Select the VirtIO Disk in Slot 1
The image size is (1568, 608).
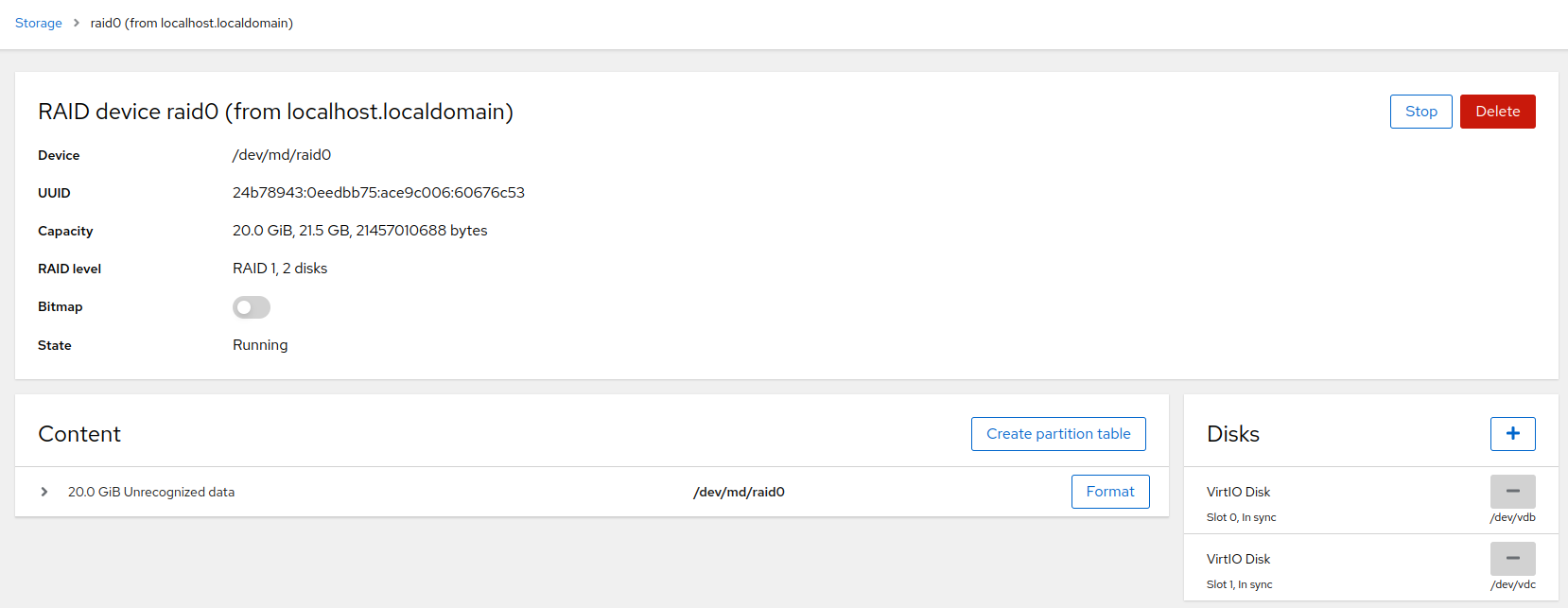click(x=1238, y=559)
